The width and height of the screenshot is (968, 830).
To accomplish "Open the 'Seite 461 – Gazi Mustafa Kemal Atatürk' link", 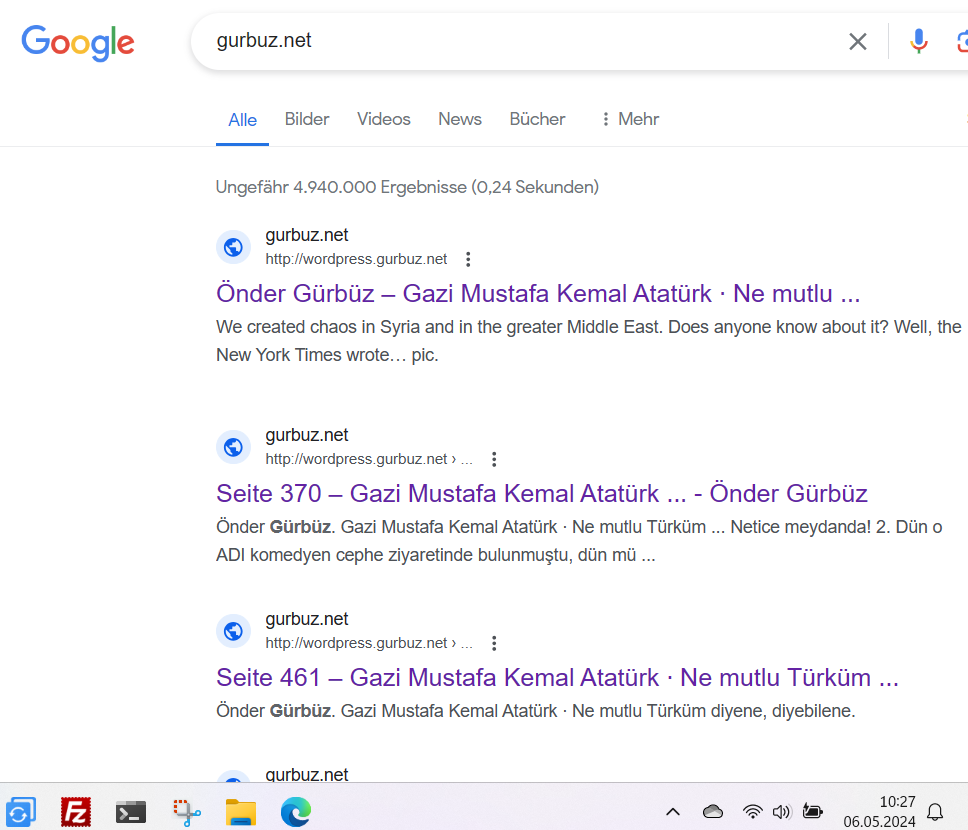I will click(557, 677).
